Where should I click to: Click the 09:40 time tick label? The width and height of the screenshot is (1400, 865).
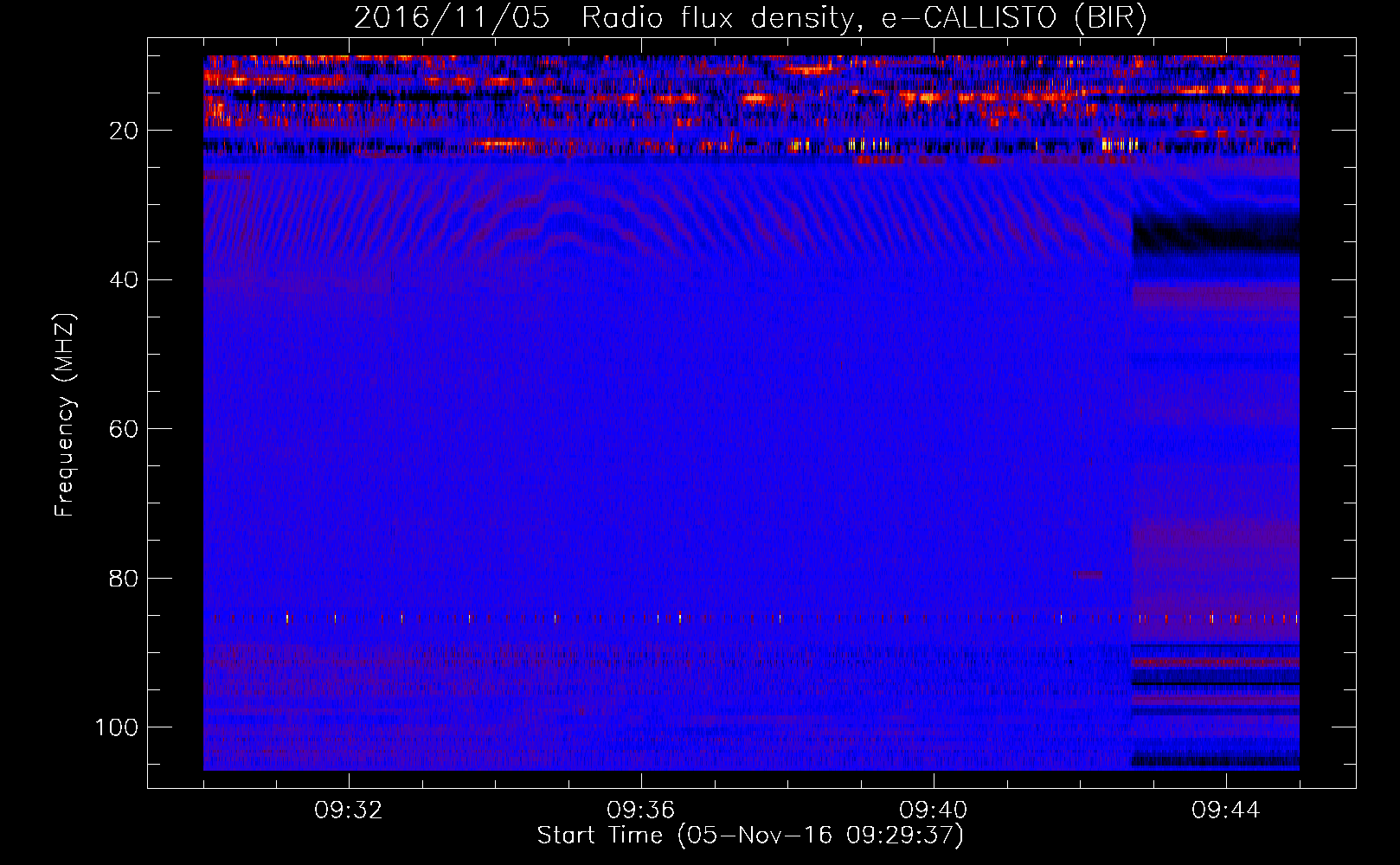coord(934,811)
